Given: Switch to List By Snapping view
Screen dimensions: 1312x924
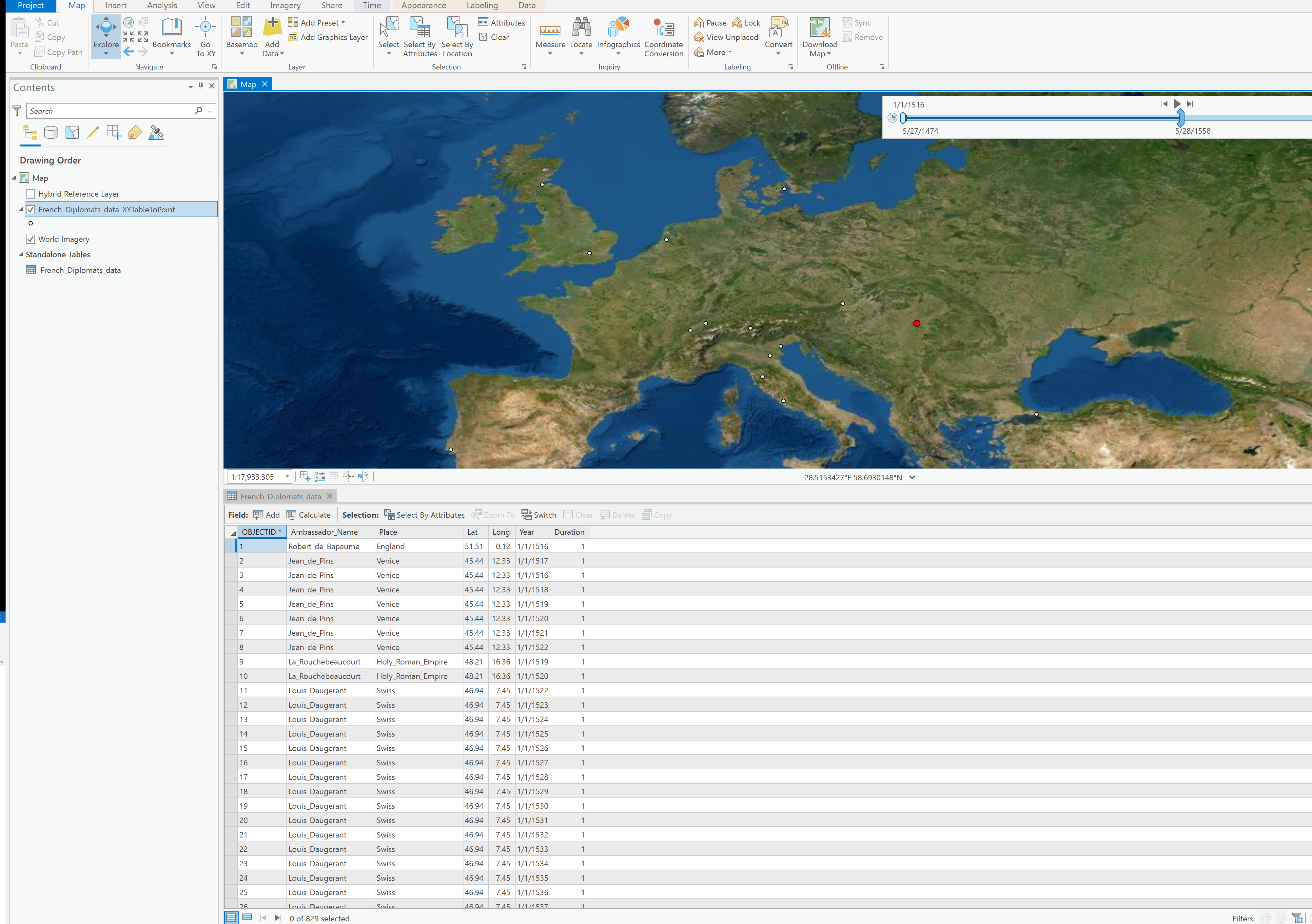Looking at the screenshot, I should point(114,133).
